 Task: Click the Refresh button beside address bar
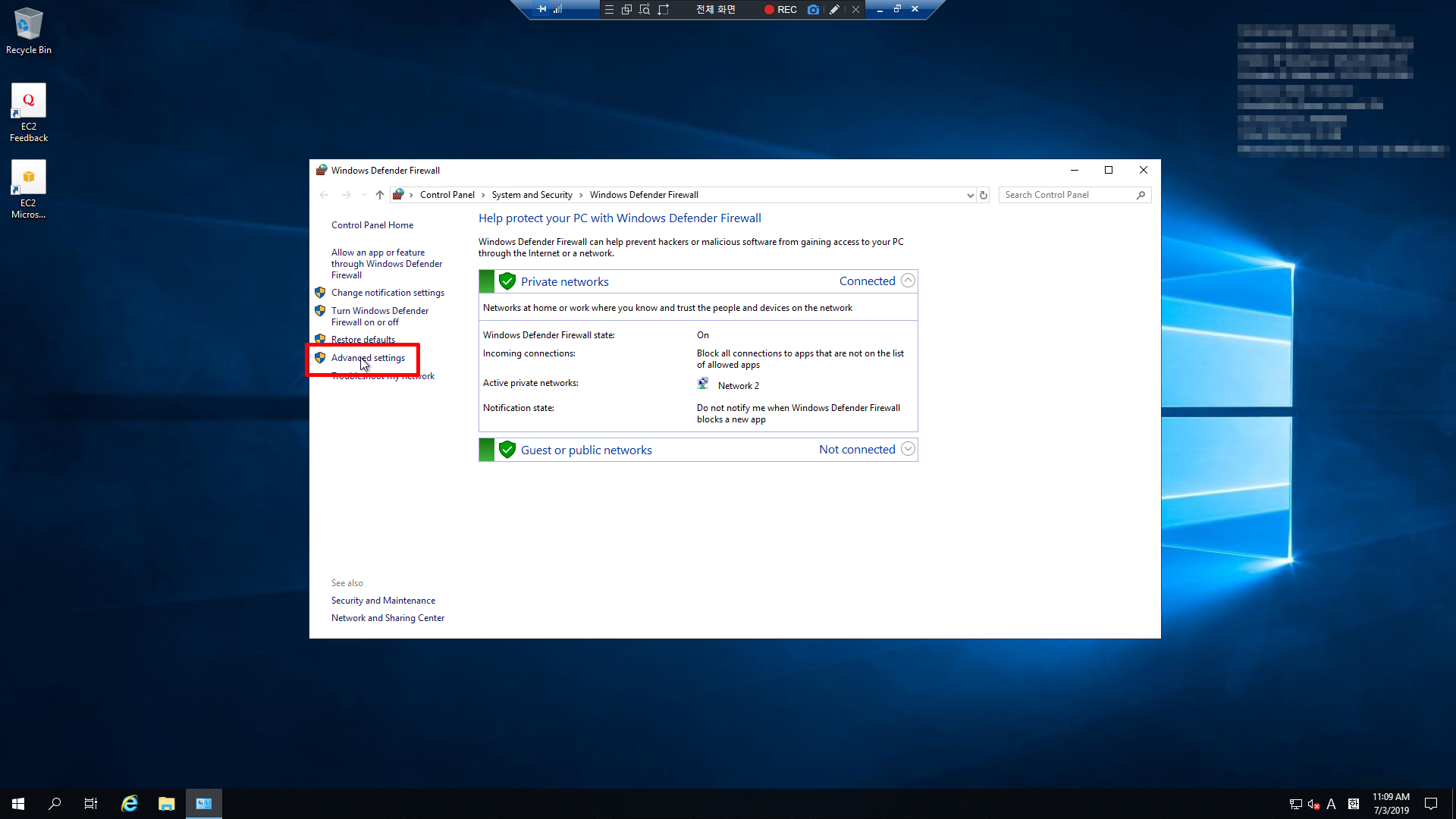(x=984, y=195)
